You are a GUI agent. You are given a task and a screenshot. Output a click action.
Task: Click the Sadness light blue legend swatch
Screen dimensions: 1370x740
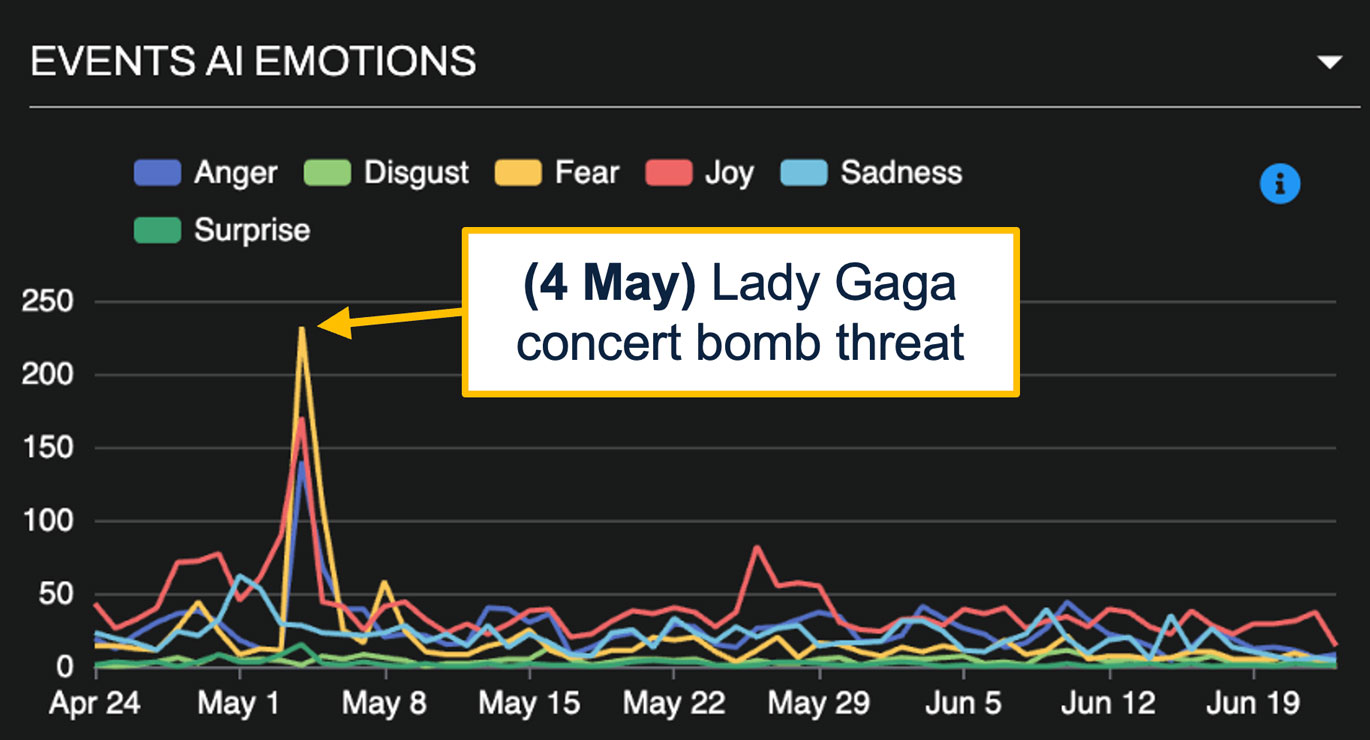tap(803, 173)
